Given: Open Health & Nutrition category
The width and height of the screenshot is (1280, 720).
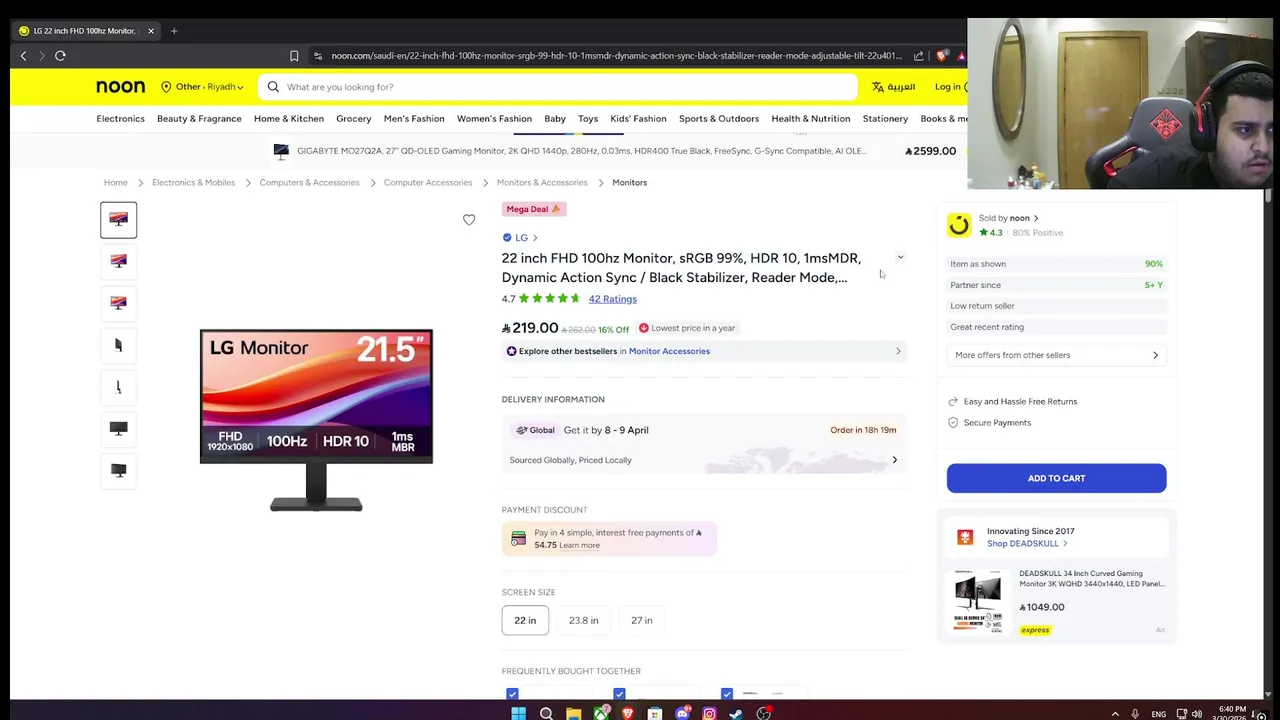Looking at the screenshot, I should [810, 119].
